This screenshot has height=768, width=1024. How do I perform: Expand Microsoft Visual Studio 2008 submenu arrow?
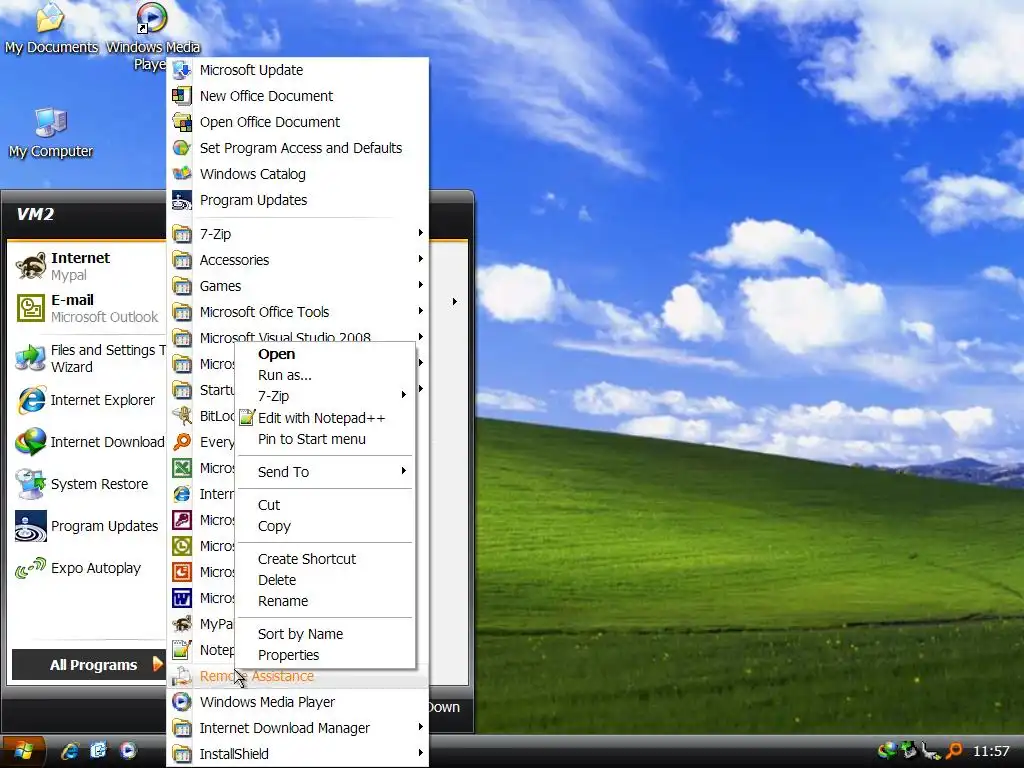click(x=421, y=337)
